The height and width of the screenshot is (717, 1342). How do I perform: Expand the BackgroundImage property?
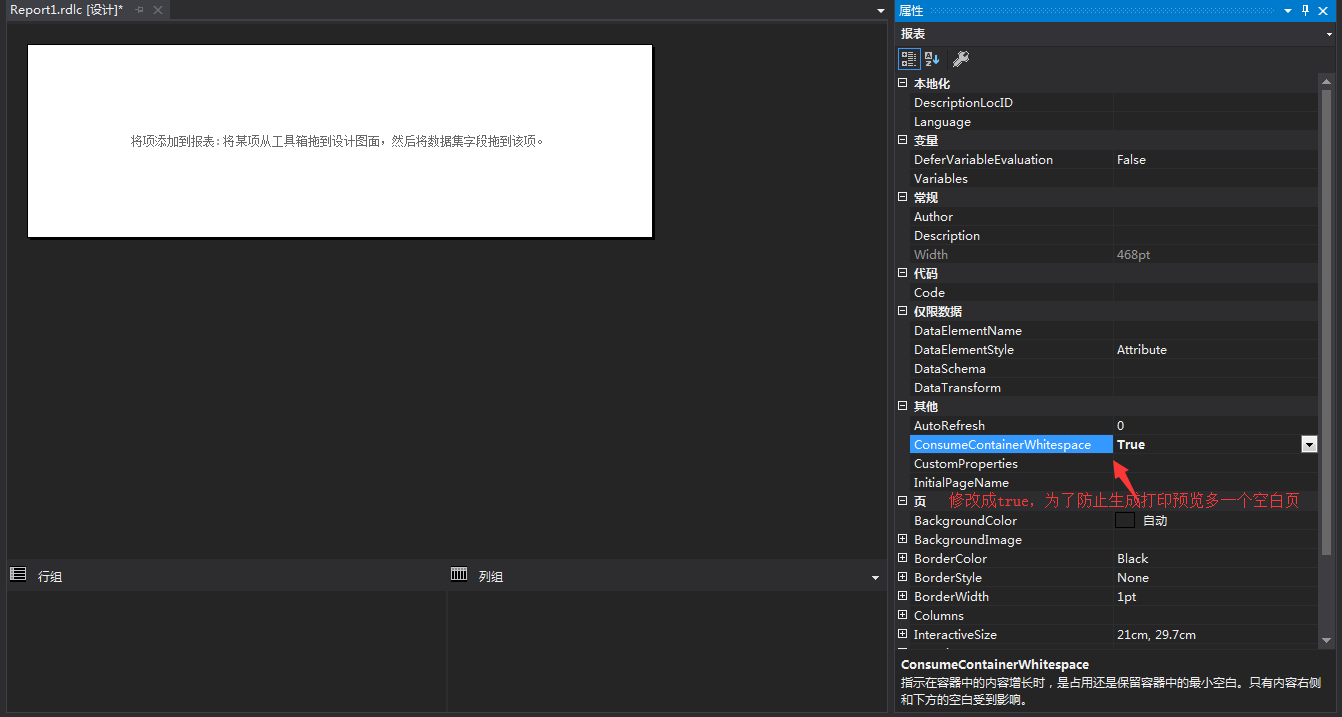(x=902, y=539)
